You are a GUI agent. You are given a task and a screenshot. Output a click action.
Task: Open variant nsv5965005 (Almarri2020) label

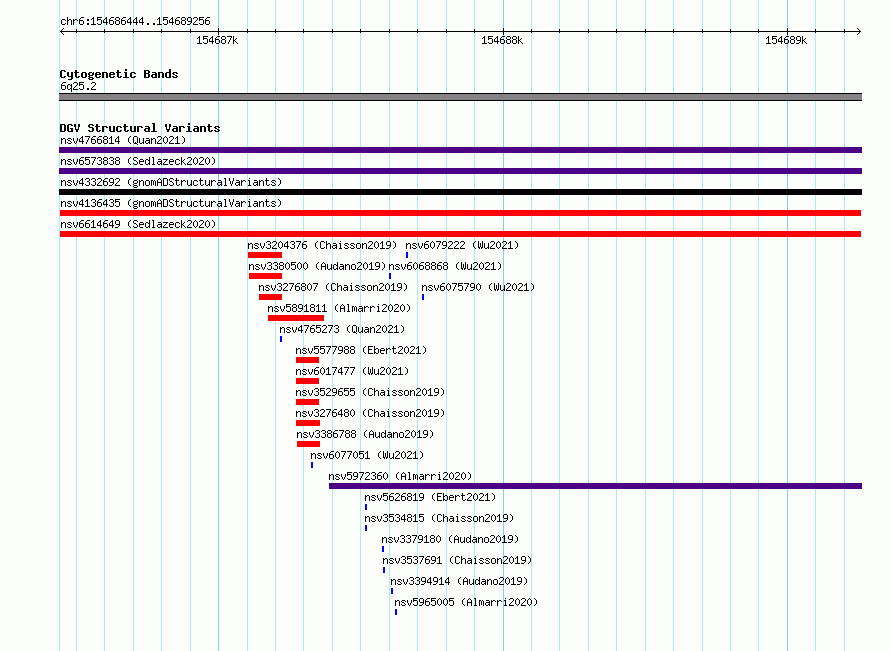click(x=466, y=602)
